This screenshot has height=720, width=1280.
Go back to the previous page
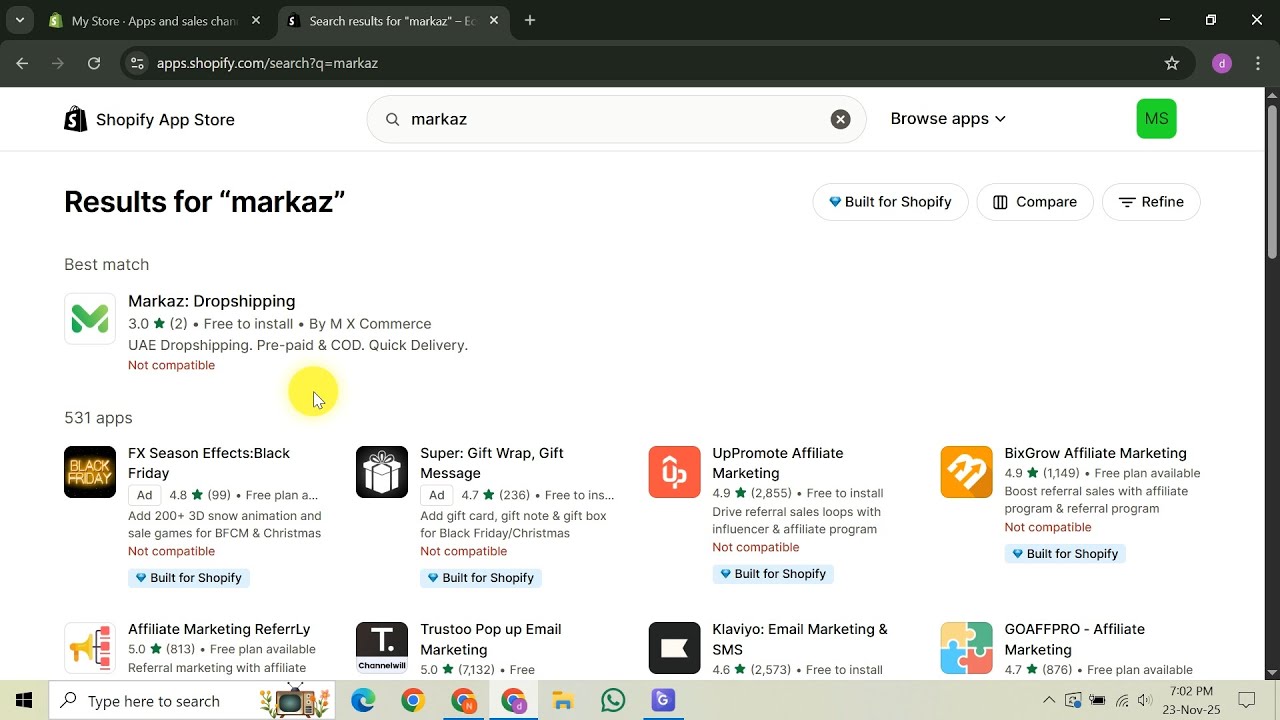(22, 63)
